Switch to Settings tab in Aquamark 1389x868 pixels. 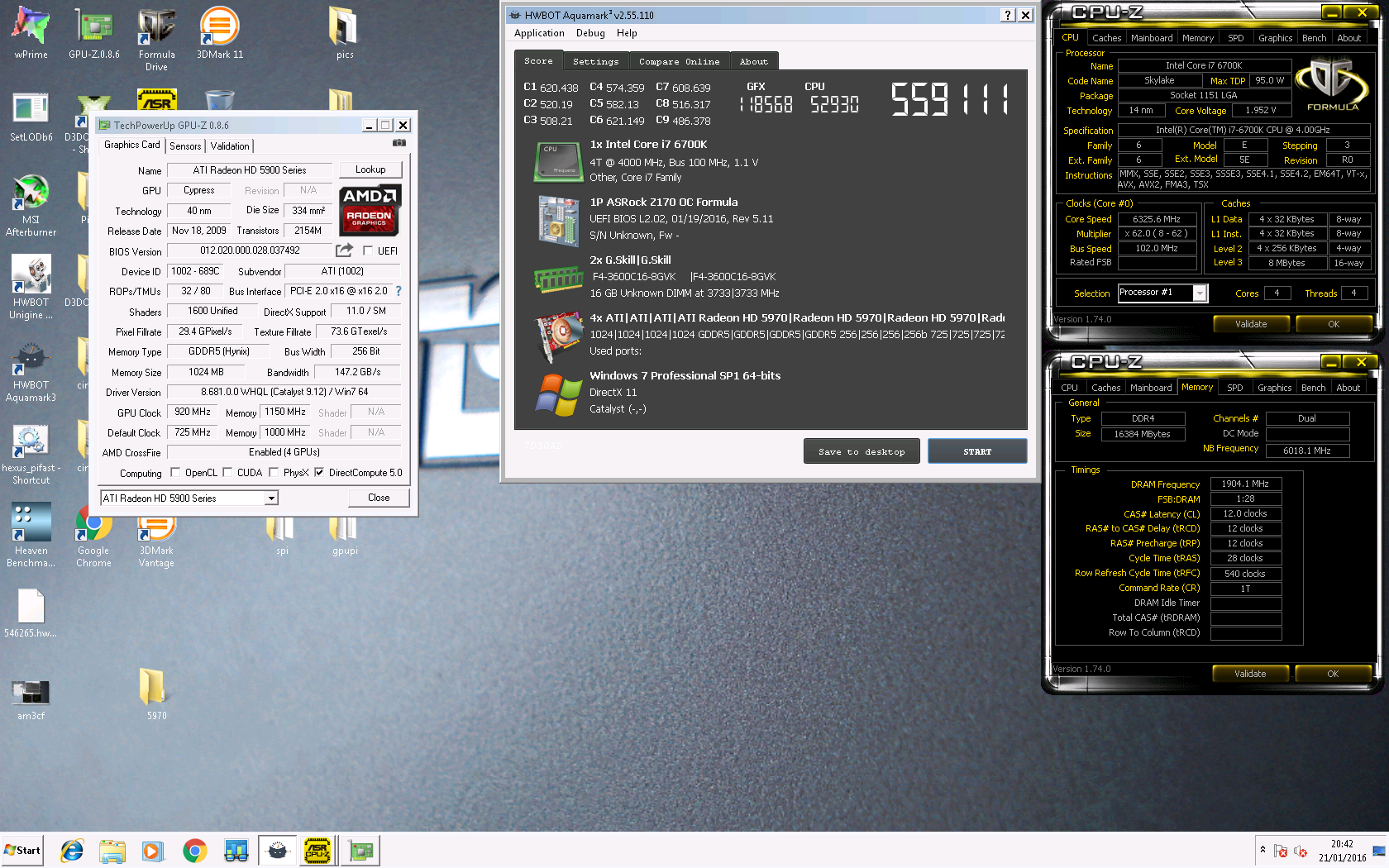pyautogui.click(x=595, y=61)
